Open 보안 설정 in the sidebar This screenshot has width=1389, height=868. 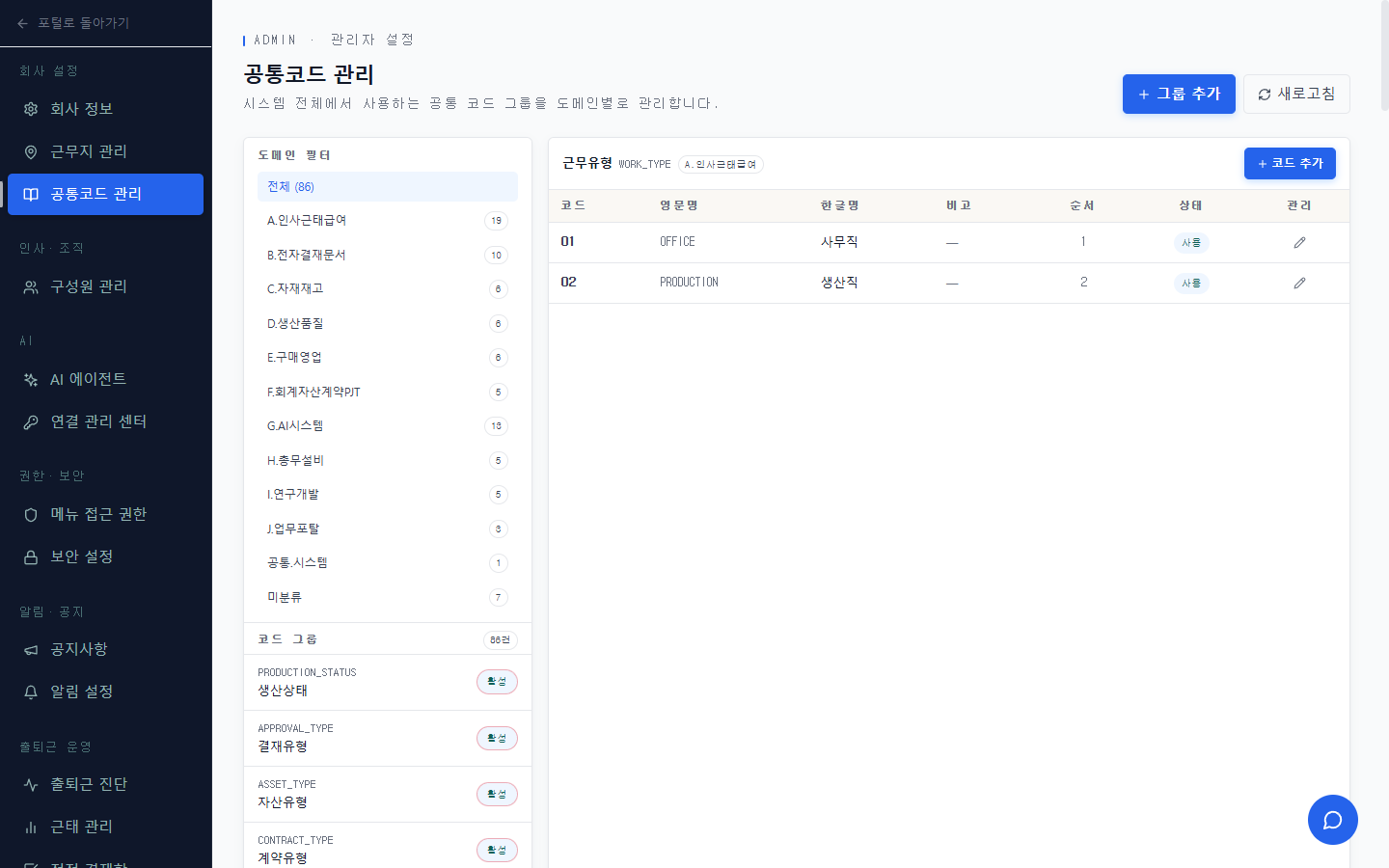click(x=105, y=556)
